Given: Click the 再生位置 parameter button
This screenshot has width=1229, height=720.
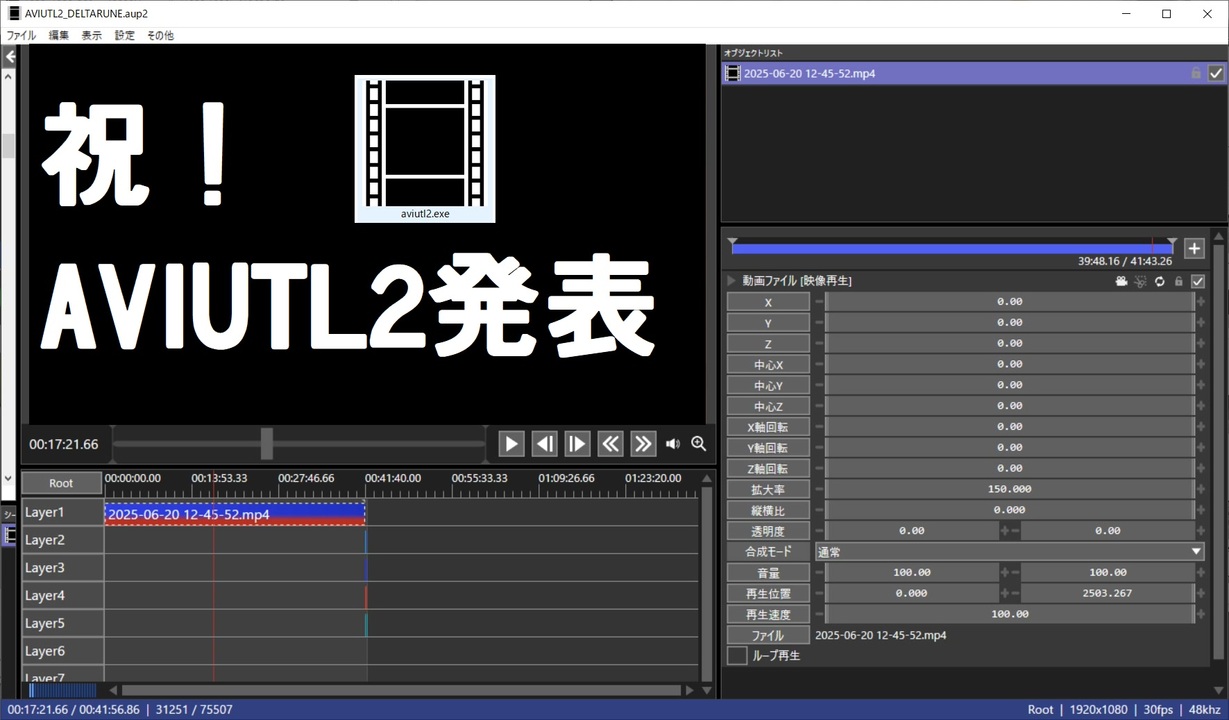Looking at the screenshot, I should pos(768,593).
